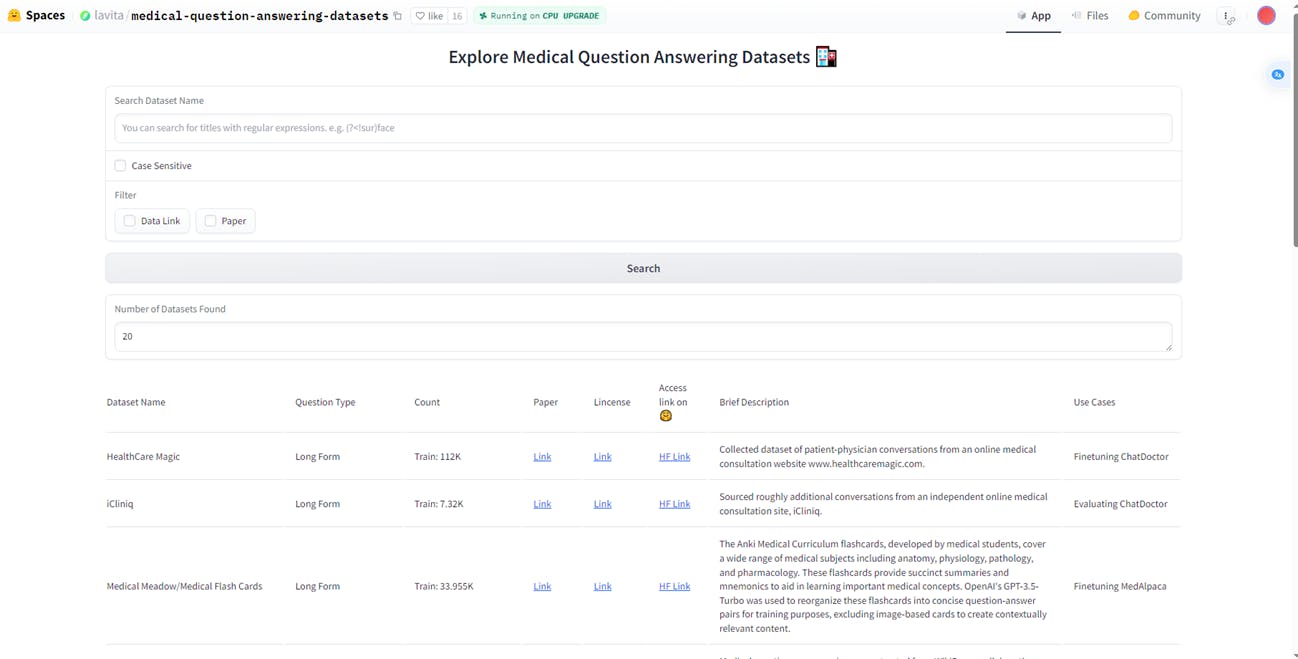This screenshot has width=1298, height=659.
Task: Click the Count column header
Action: [x=427, y=402]
